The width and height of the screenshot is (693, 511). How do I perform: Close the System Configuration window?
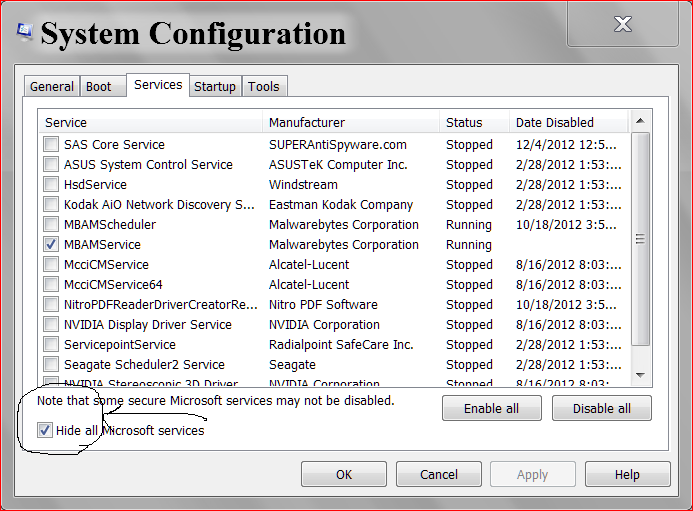623,24
